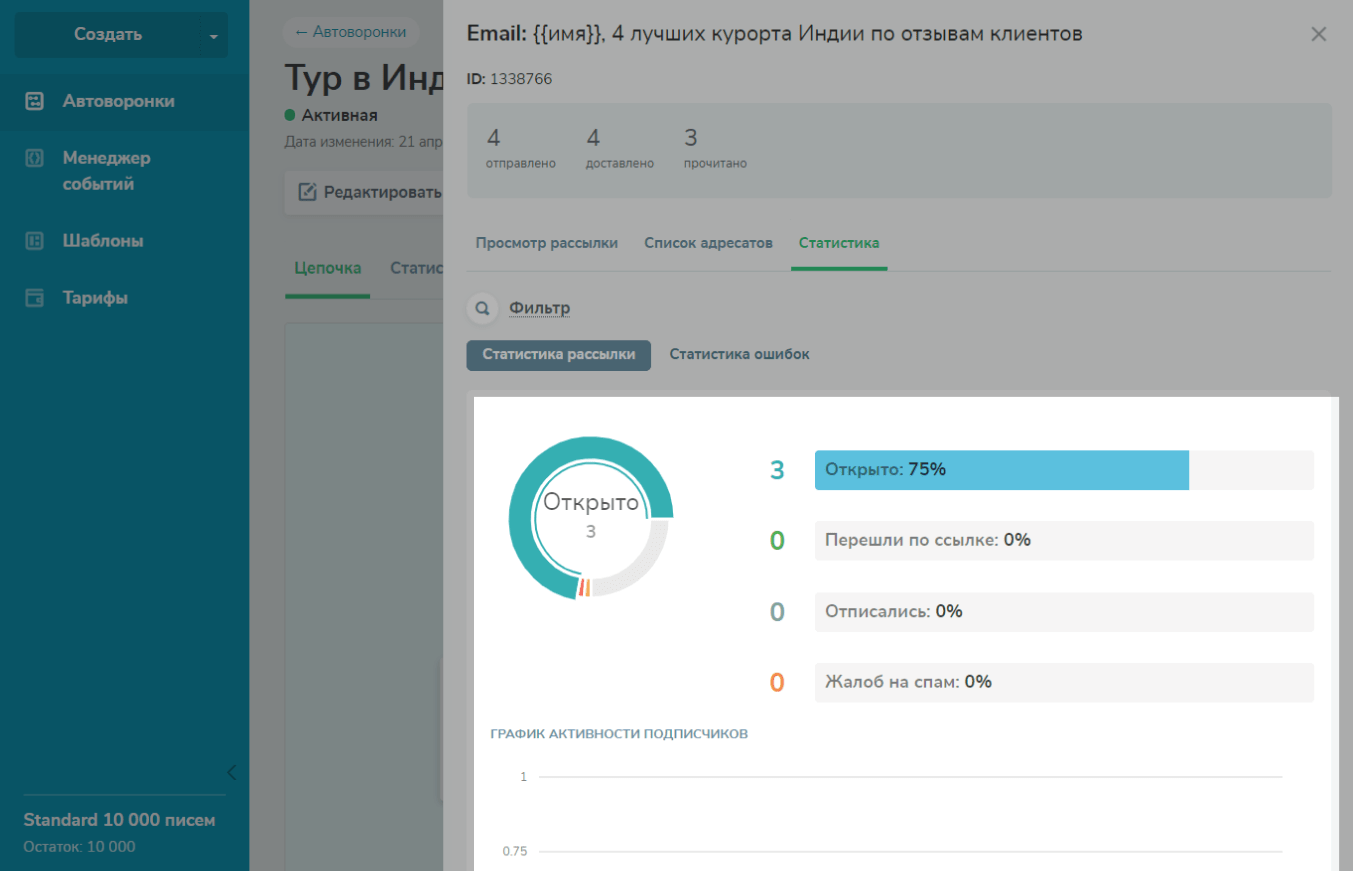Select the Статистика tab

point(838,243)
